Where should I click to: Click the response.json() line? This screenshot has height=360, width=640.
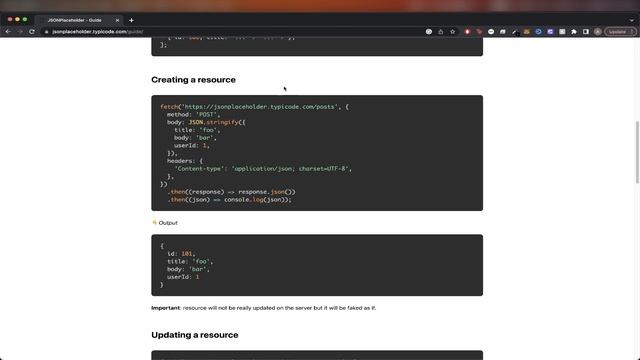pyautogui.click(x=231, y=192)
